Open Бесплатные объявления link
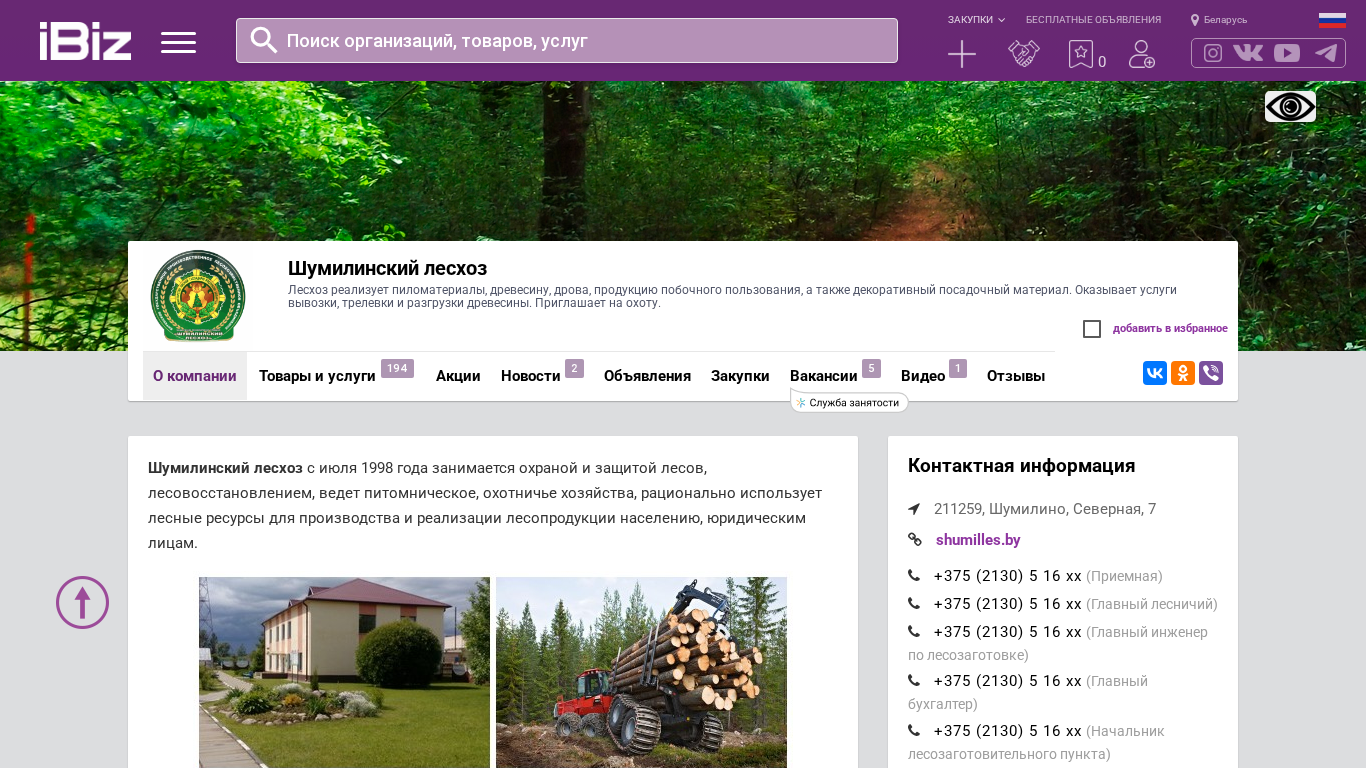The width and height of the screenshot is (1366, 768). (1093, 20)
